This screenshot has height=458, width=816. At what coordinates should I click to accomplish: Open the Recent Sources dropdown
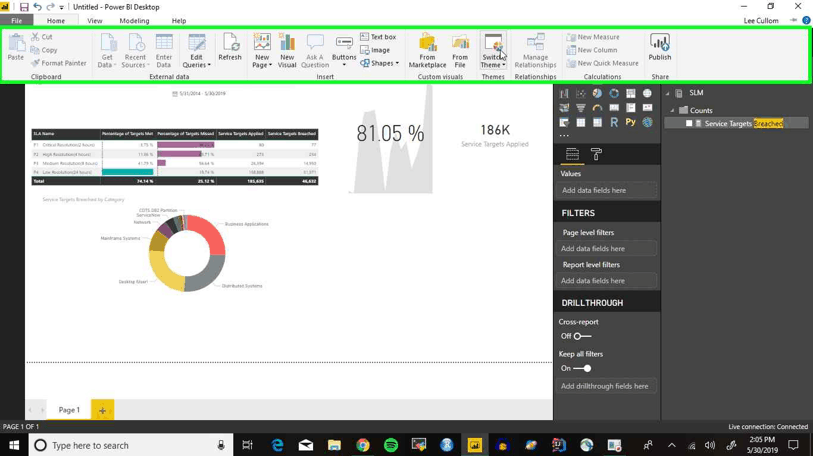(x=135, y=50)
